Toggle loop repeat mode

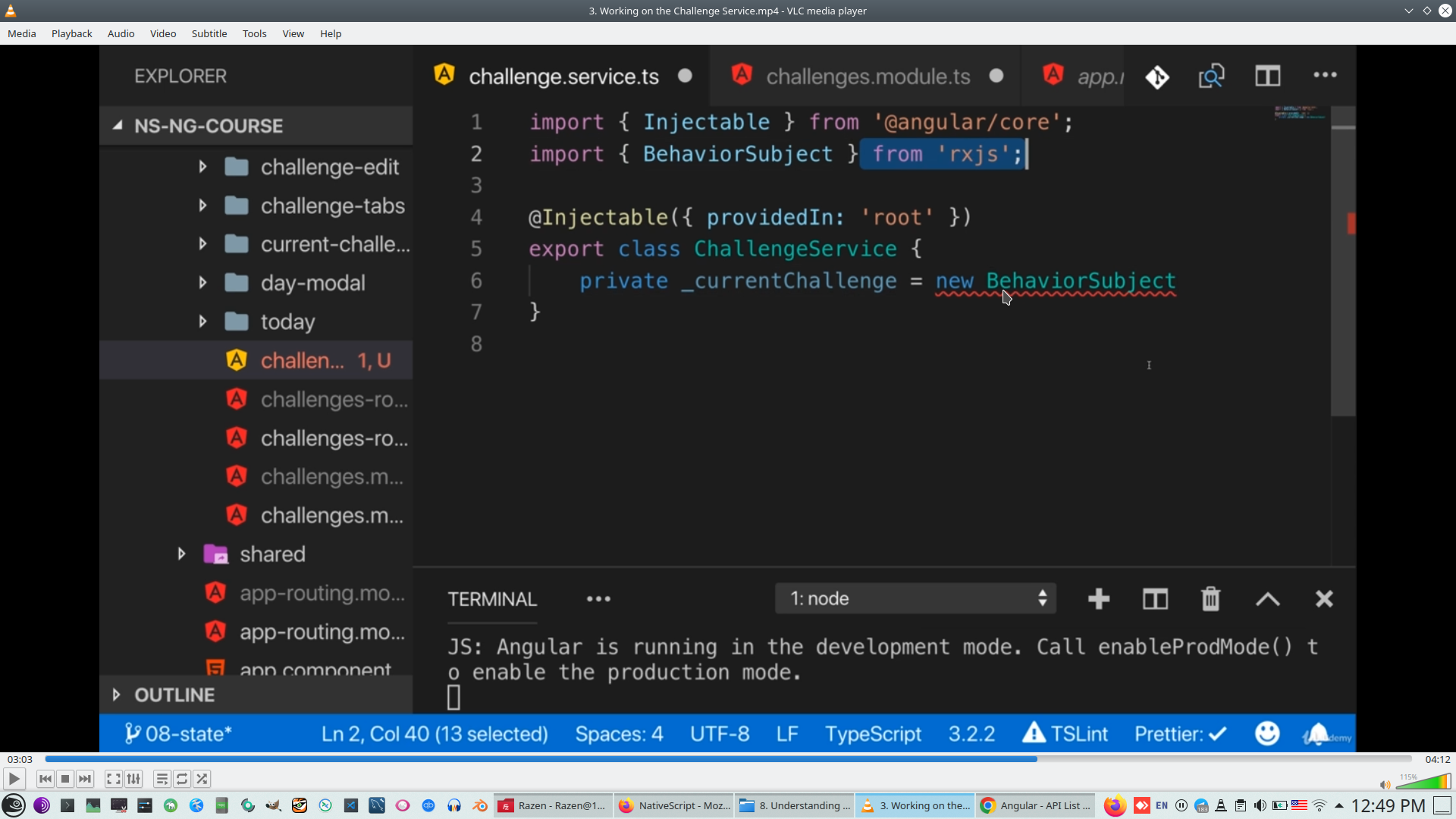click(x=182, y=779)
